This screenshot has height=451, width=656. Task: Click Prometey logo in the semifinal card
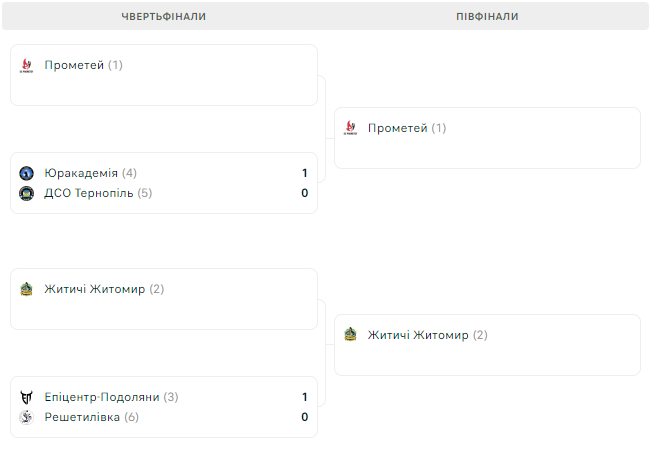click(x=350, y=129)
